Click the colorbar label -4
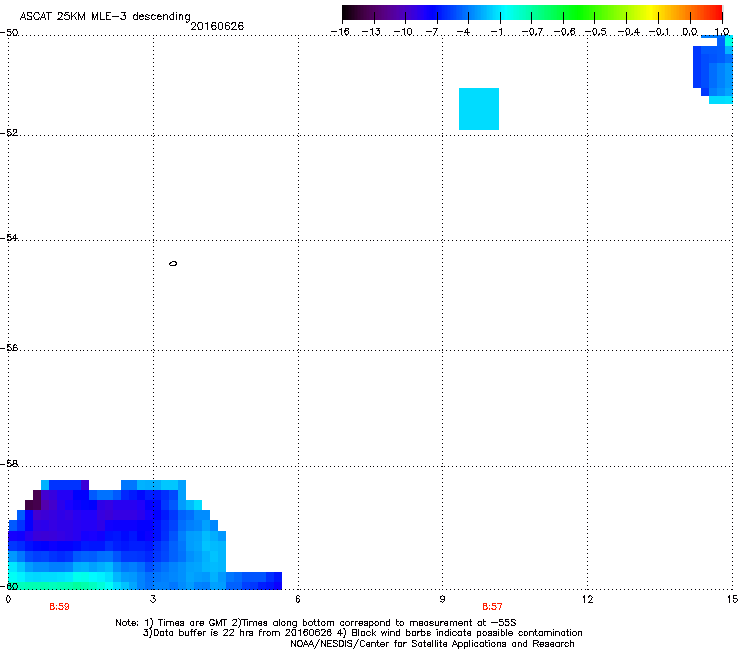 point(463,32)
